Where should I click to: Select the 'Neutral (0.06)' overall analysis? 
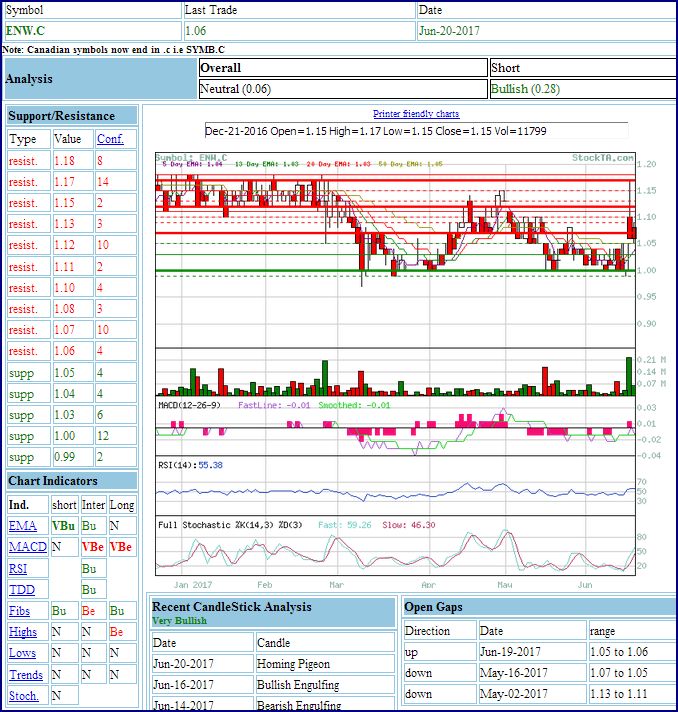click(x=235, y=89)
